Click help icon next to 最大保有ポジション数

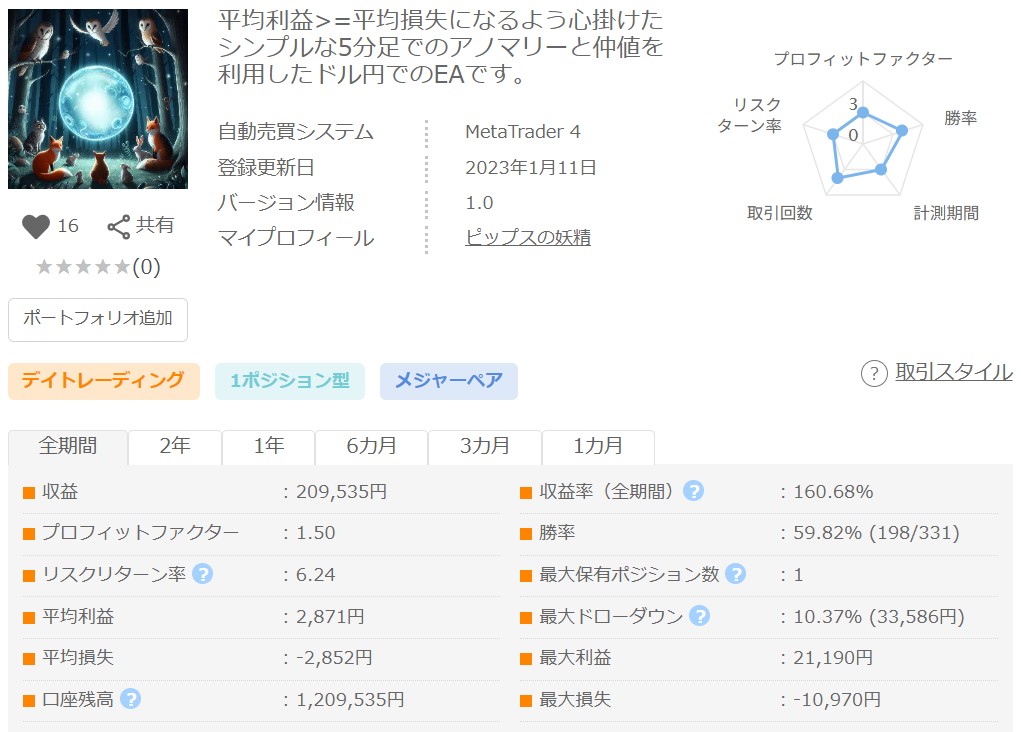click(x=736, y=574)
